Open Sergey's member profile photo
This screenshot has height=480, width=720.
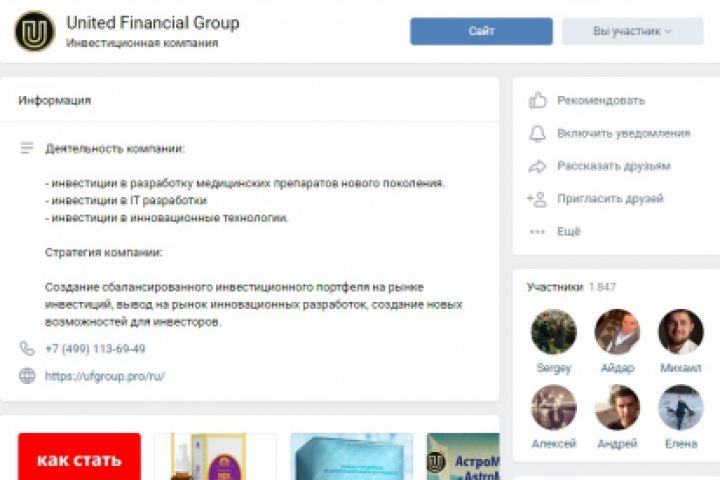click(554, 332)
